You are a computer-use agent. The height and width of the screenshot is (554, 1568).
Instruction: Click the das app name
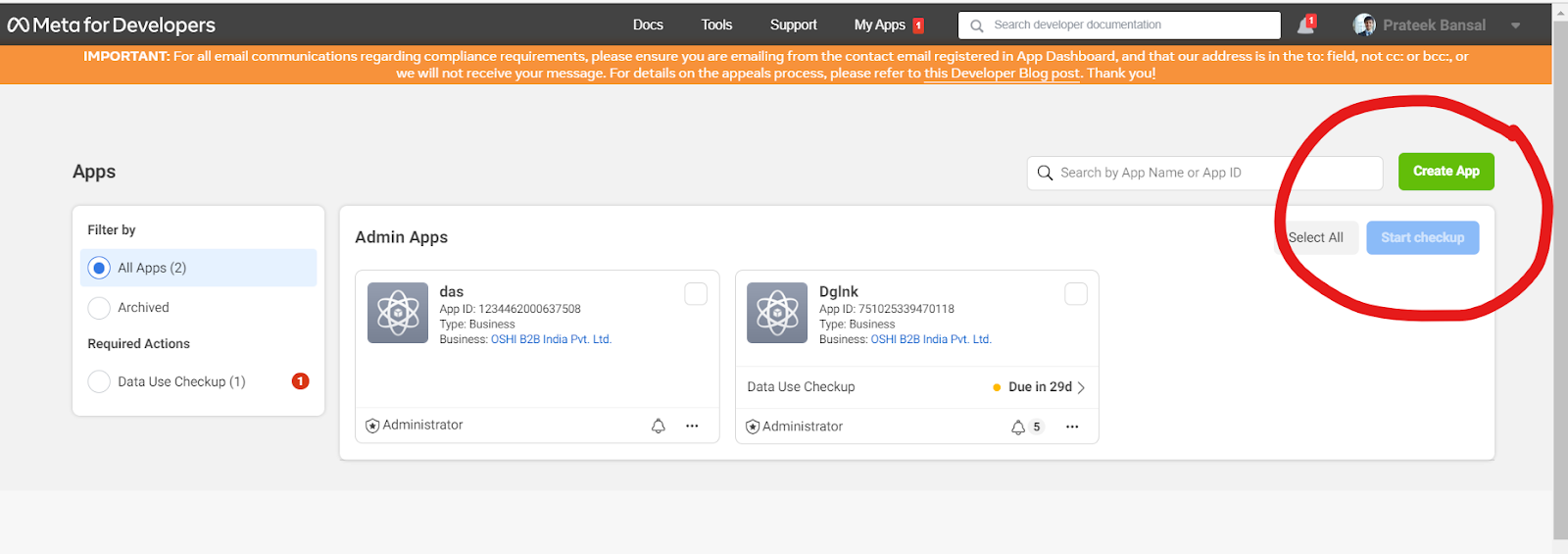[x=452, y=291]
